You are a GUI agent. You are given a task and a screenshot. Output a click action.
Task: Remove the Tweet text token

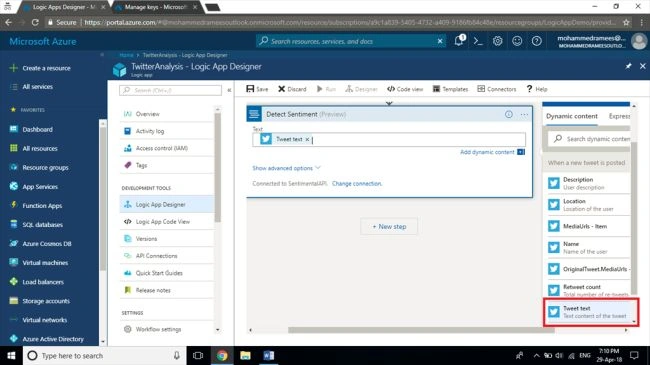coord(307,139)
